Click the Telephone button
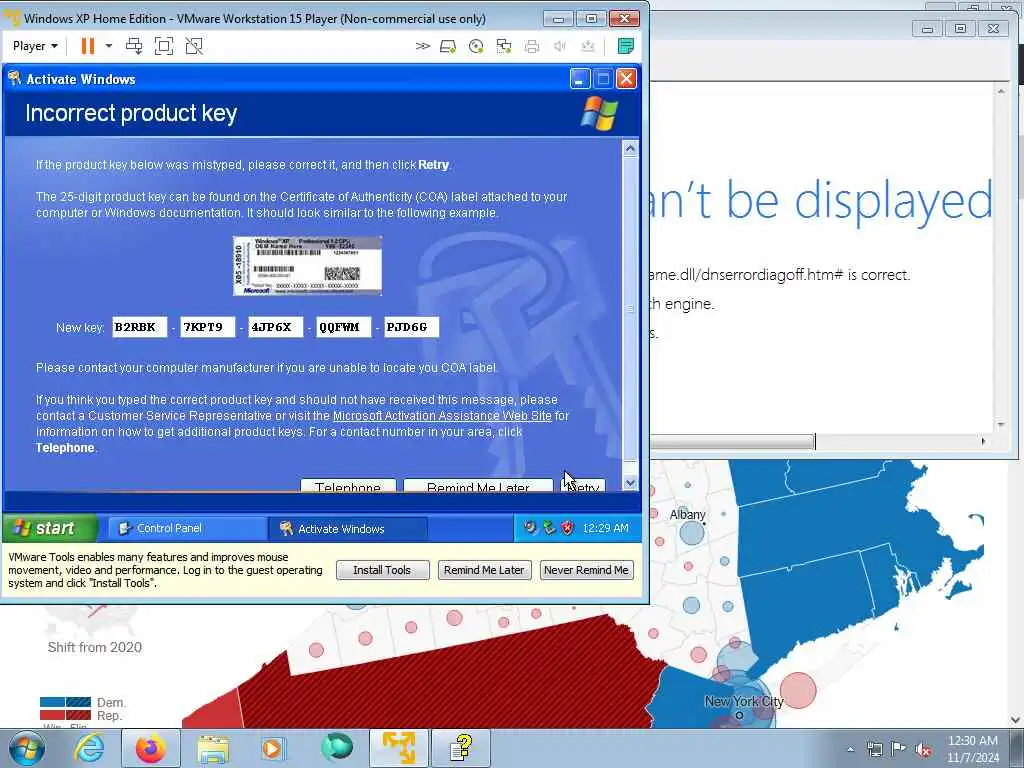 (348, 487)
